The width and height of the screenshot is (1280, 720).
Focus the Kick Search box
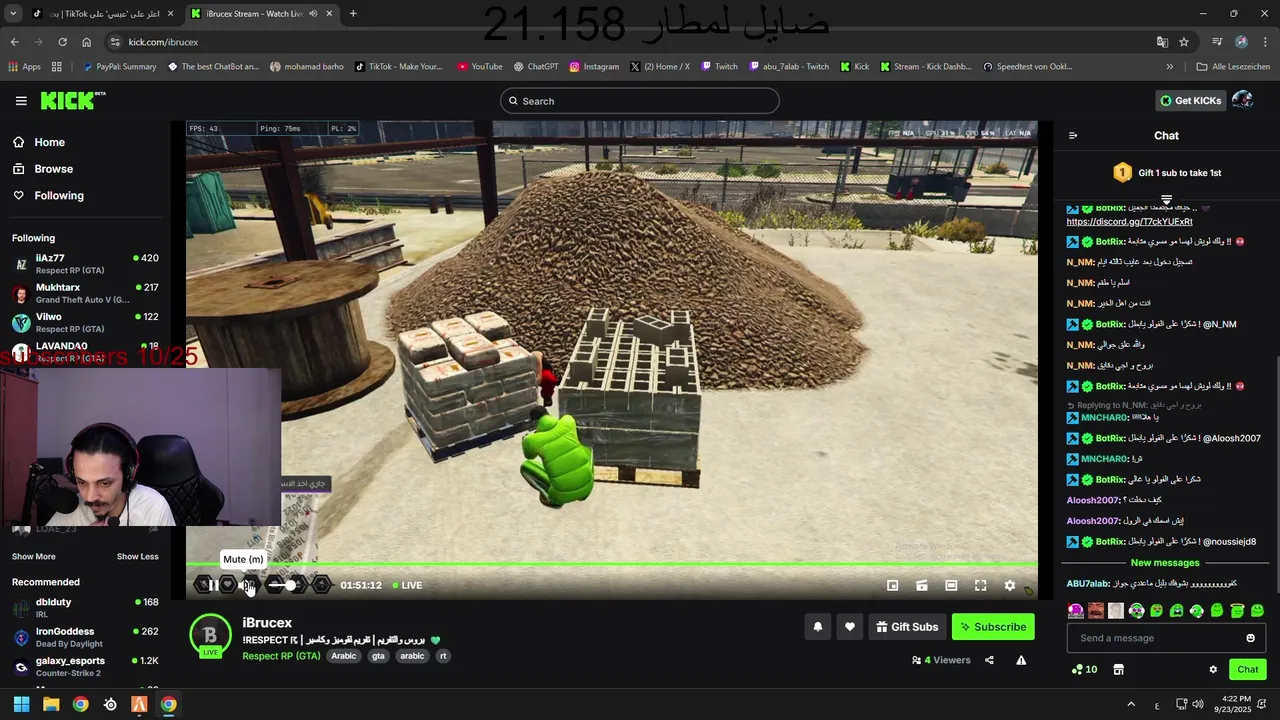coord(639,101)
